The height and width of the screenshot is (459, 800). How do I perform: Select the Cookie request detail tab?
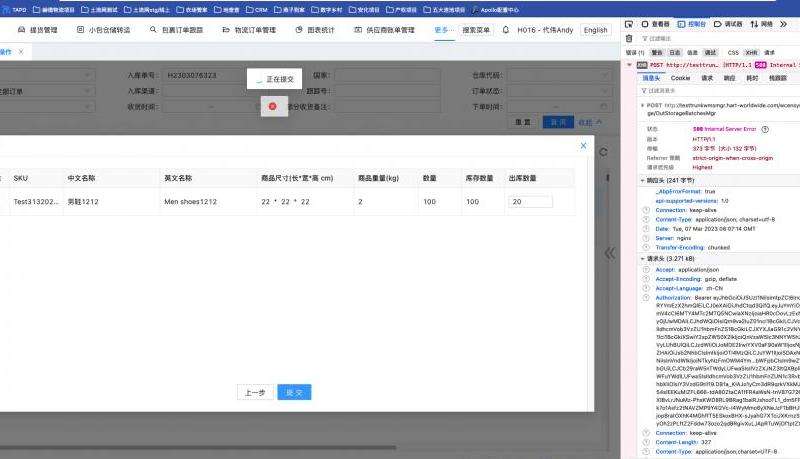click(680, 78)
